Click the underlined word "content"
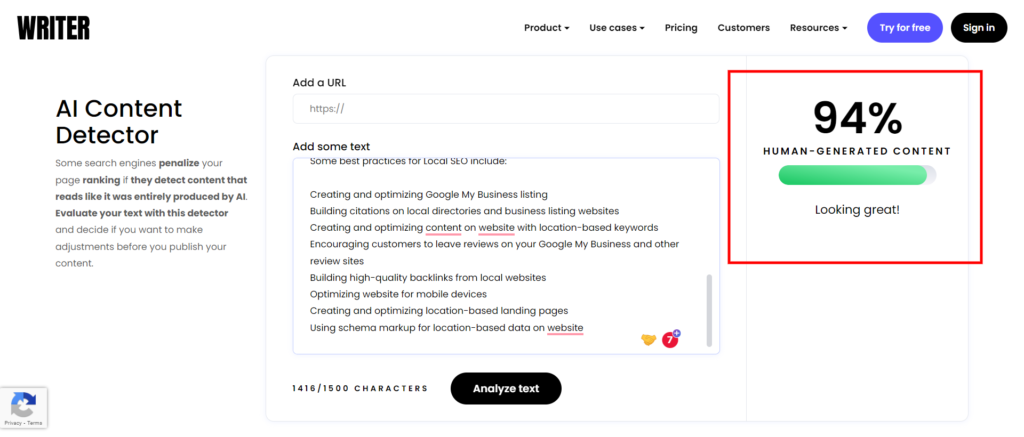The width and height of the screenshot is (1024, 437). click(x=443, y=227)
